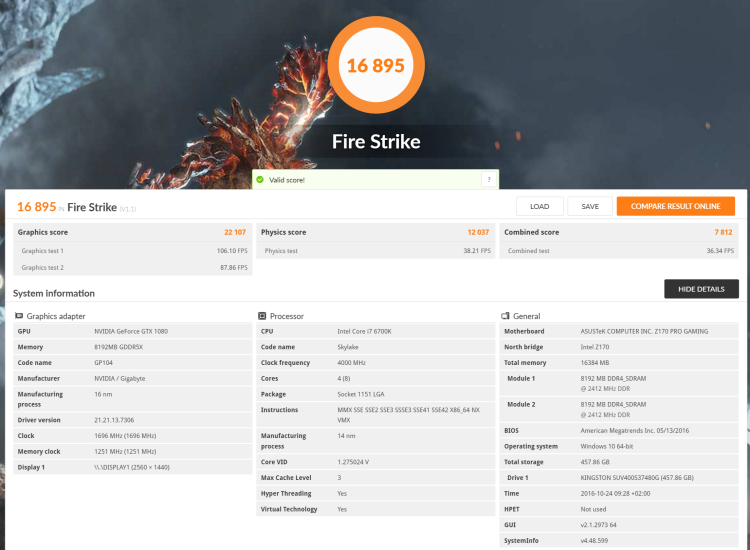Click the green valid score checkmark icon
The width and height of the screenshot is (750, 550).
click(x=260, y=180)
